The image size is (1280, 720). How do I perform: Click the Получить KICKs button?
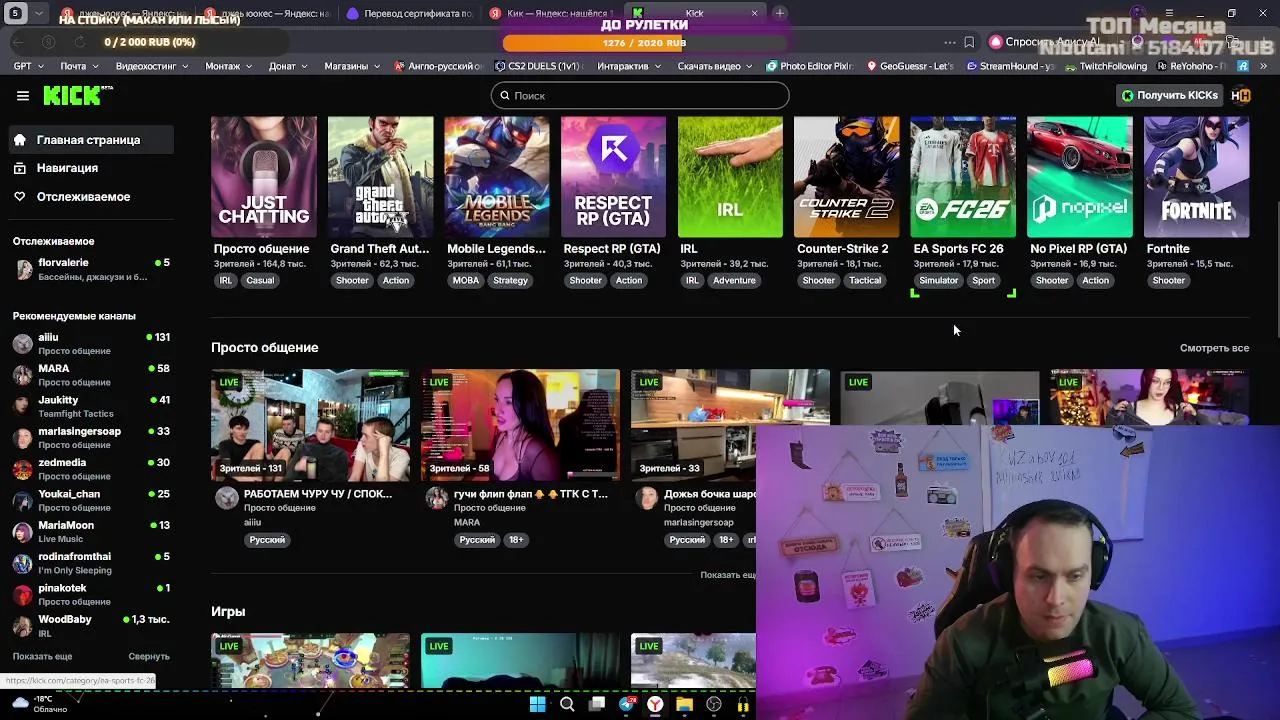(1169, 95)
